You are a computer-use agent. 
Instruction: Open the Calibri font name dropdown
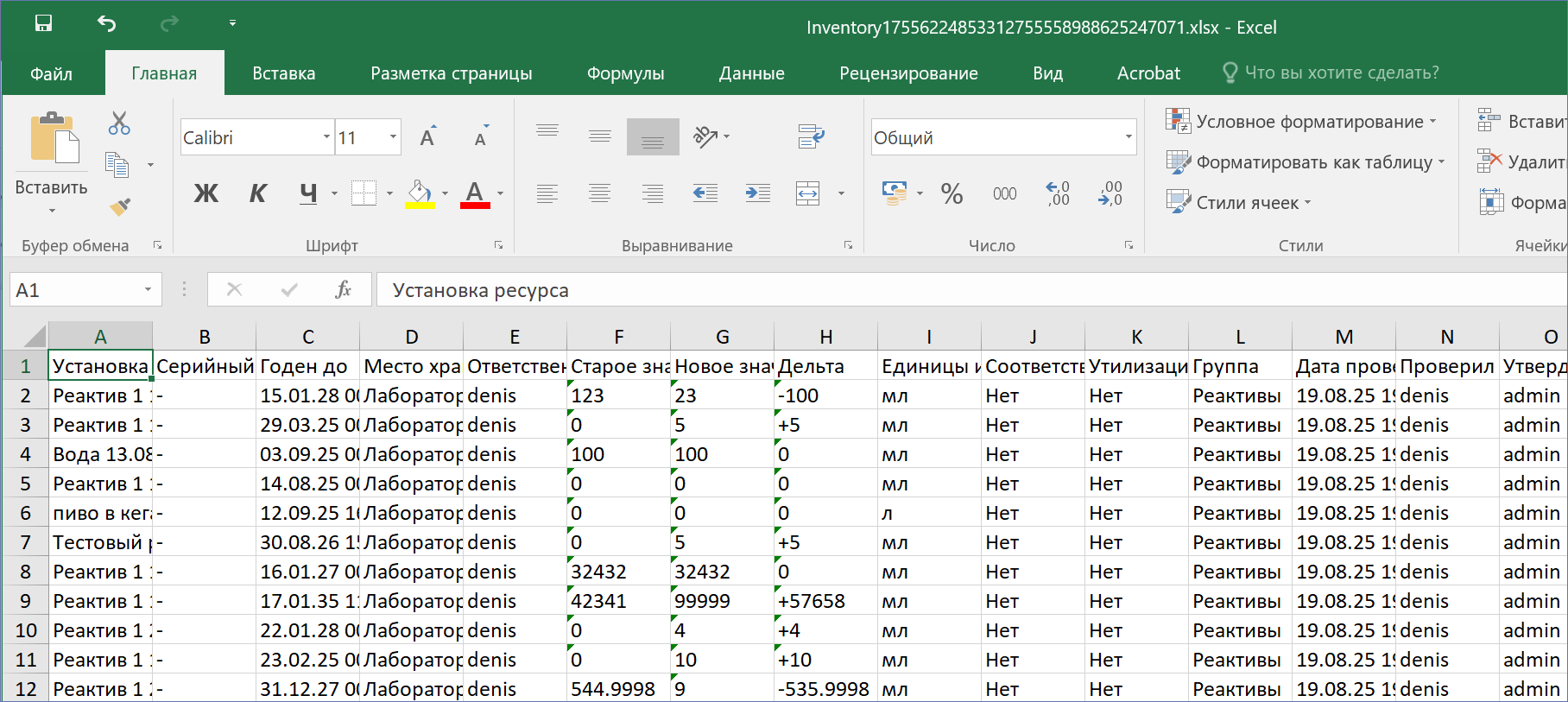(x=326, y=136)
